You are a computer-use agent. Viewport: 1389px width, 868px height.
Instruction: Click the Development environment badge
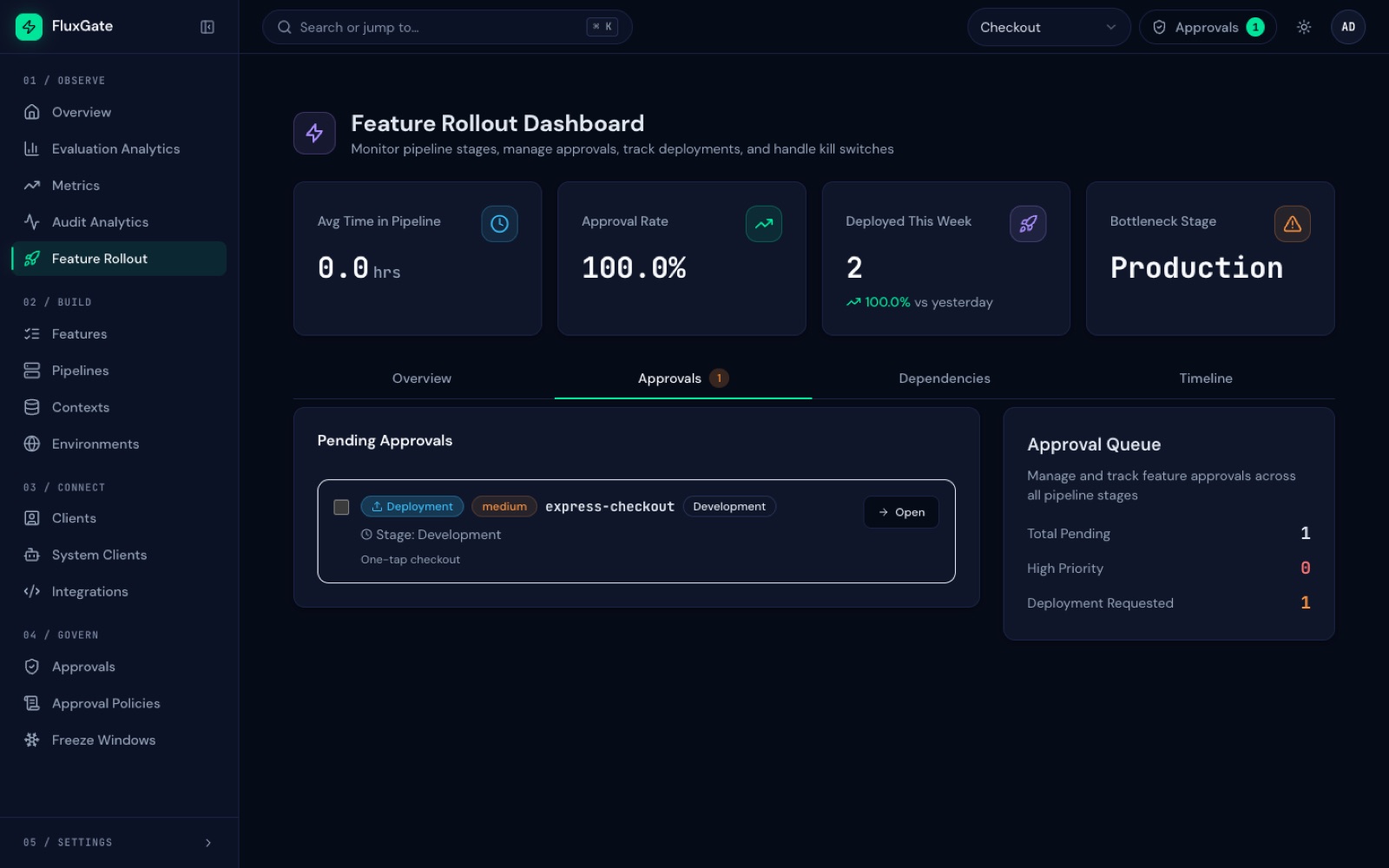pos(729,507)
